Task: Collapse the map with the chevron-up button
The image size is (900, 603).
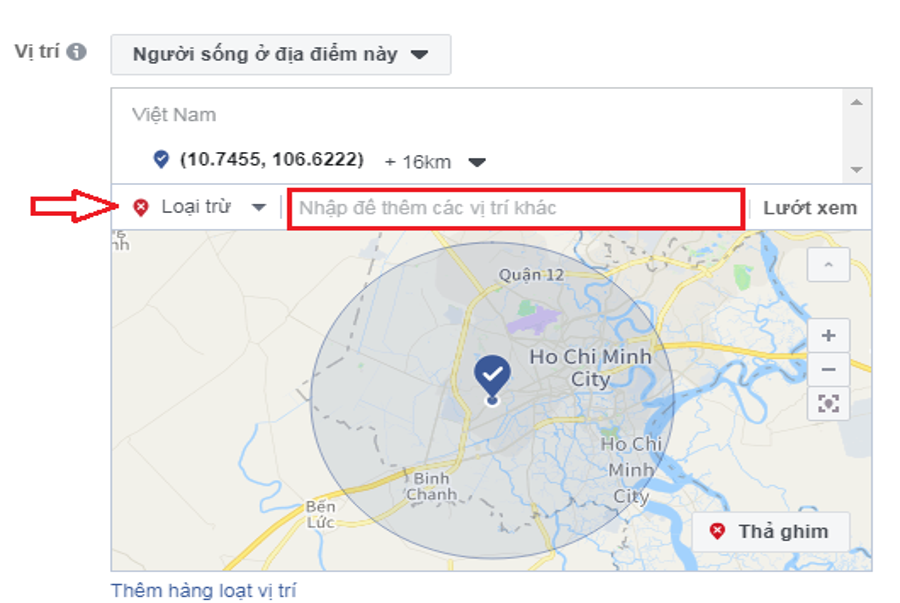Action: coord(828,265)
